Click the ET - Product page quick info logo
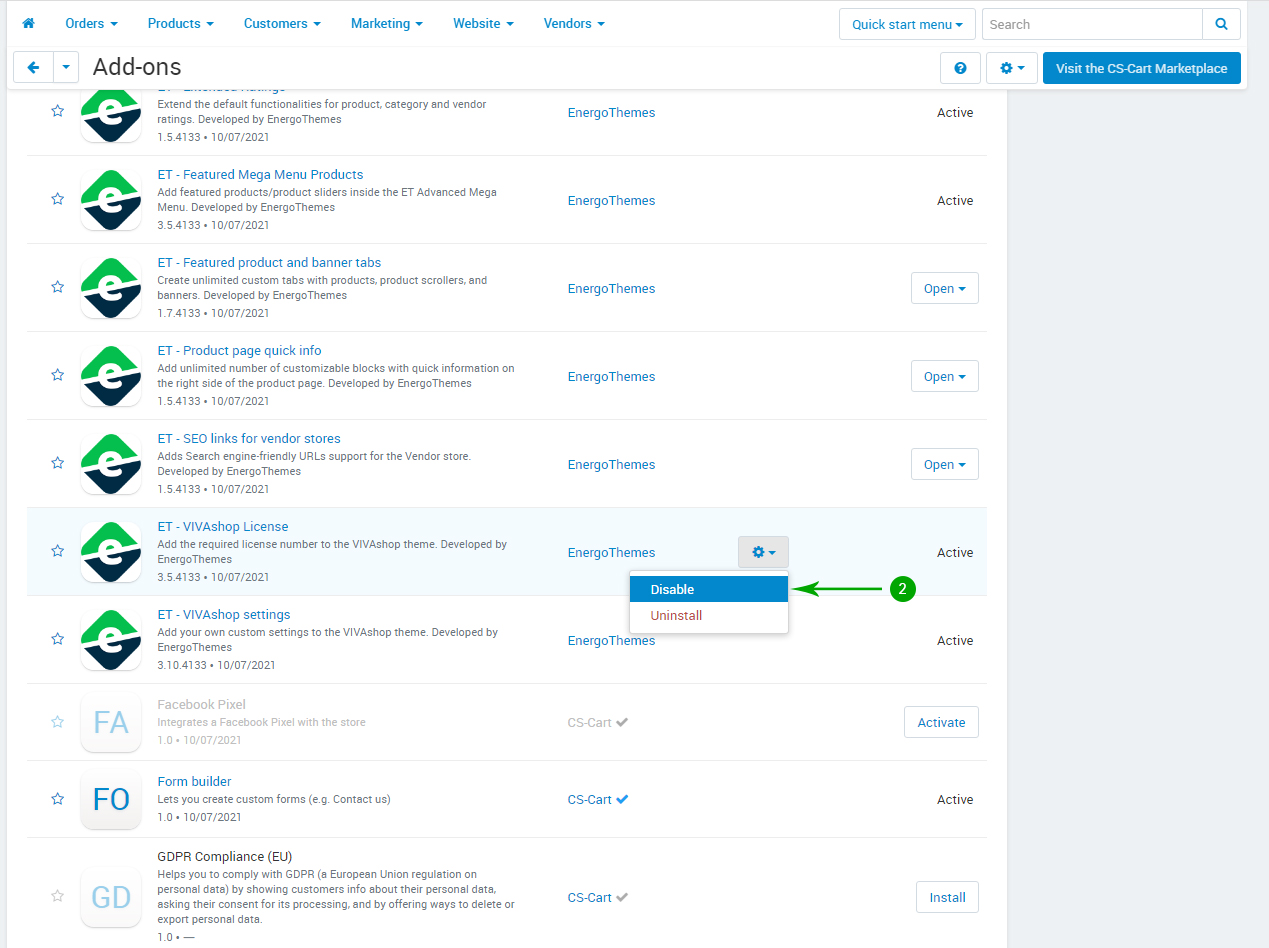This screenshot has width=1269, height=948. pos(111,376)
